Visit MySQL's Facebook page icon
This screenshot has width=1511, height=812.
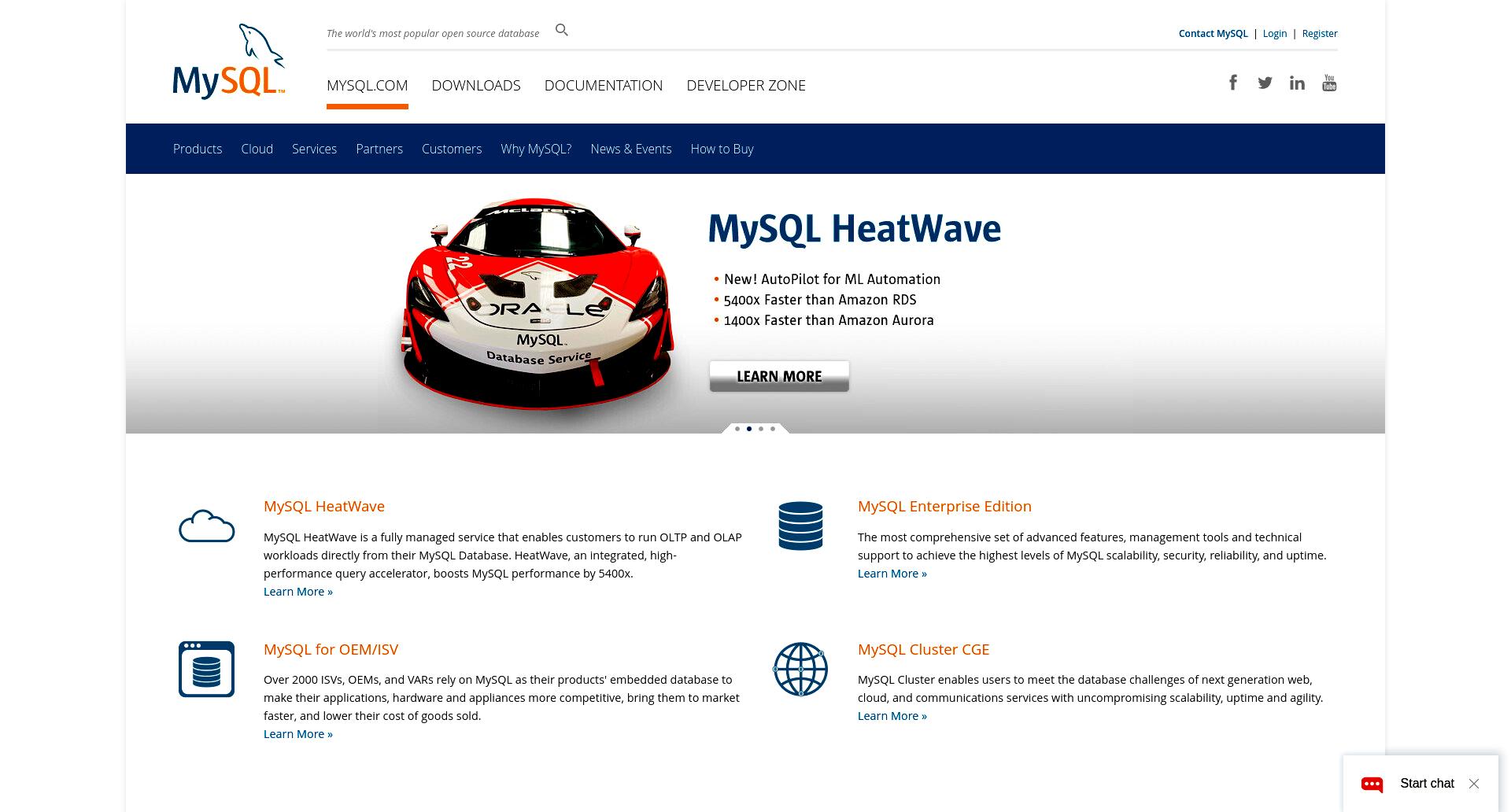point(1233,83)
